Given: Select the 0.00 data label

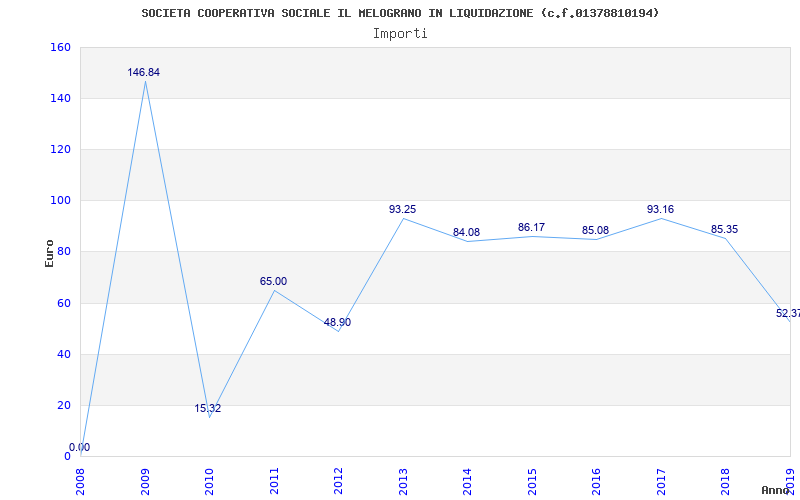Looking at the screenshot, I should coord(80,447).
